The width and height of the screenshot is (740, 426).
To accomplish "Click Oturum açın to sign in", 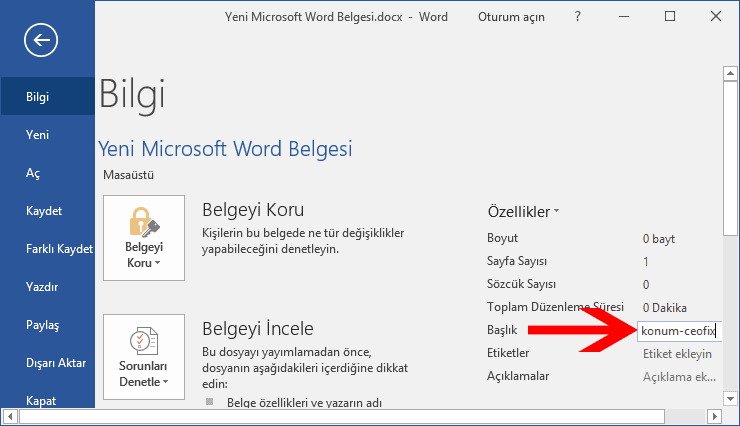I will pos(511,17).
